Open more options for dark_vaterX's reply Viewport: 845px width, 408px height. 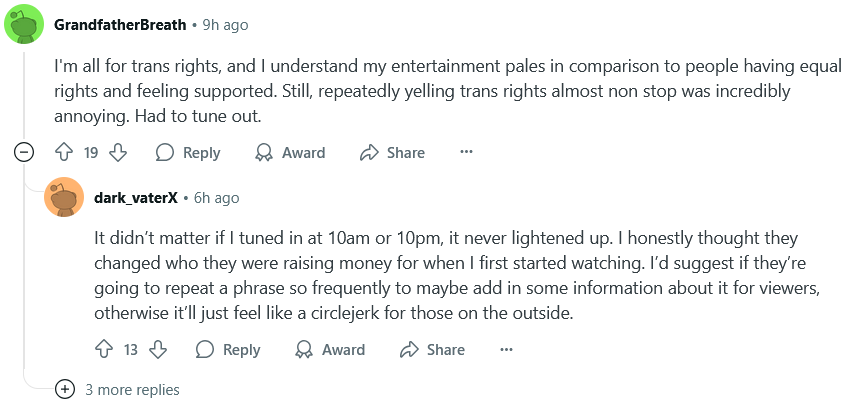506,350
